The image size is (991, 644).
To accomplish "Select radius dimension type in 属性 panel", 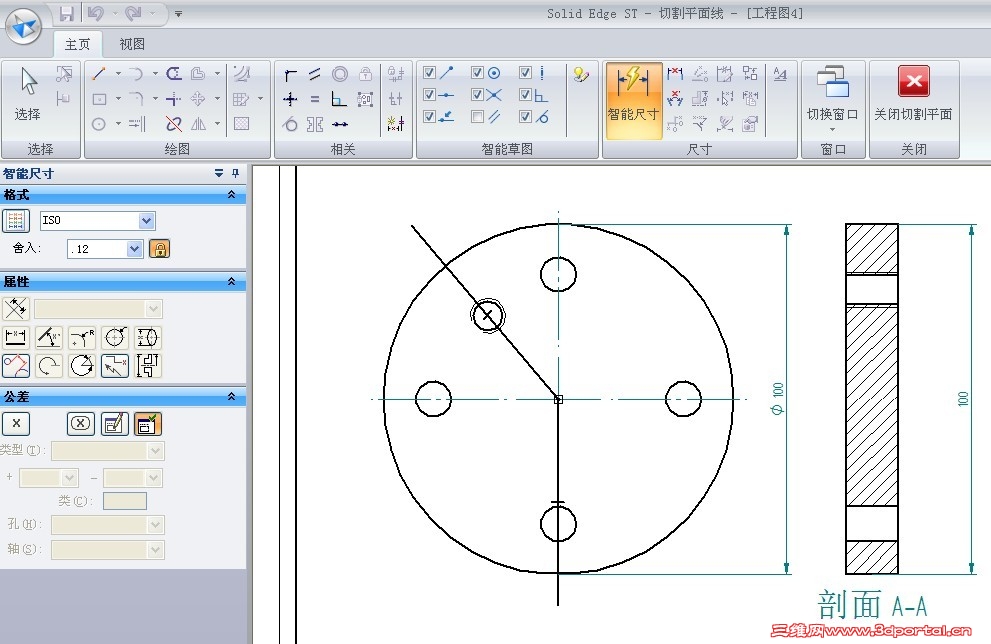I will (82, 337).
